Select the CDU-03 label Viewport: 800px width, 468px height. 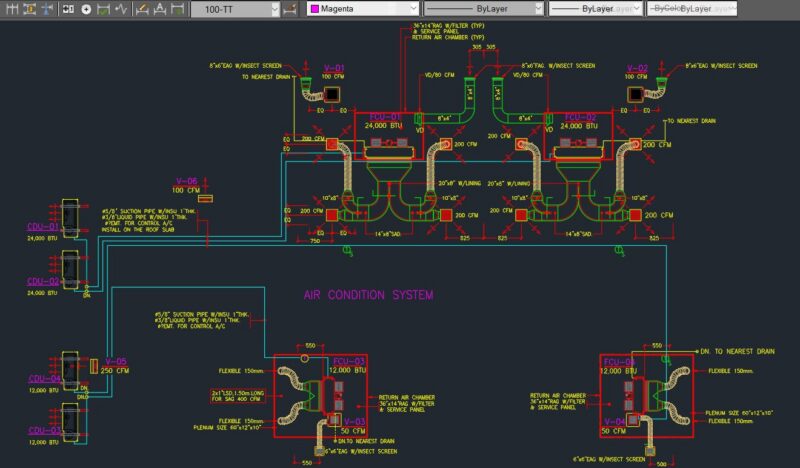[44, 431]
